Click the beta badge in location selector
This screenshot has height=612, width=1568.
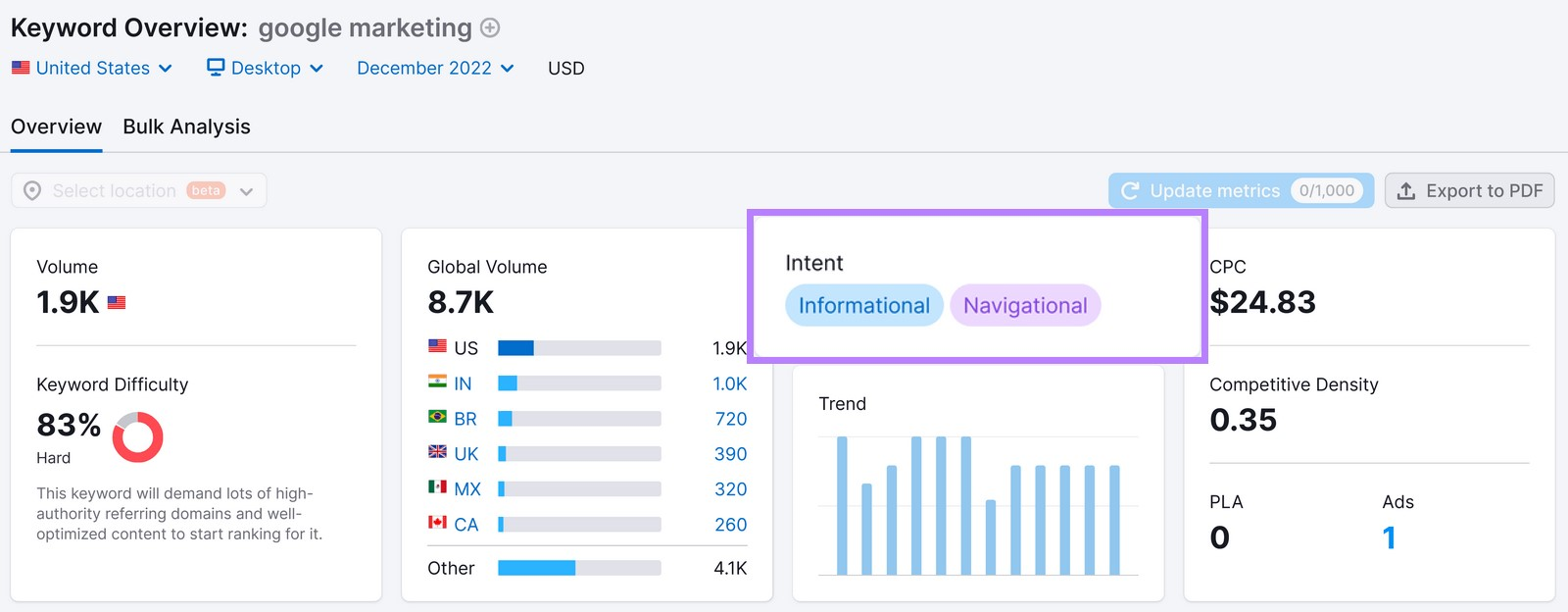tap(206, 190)
